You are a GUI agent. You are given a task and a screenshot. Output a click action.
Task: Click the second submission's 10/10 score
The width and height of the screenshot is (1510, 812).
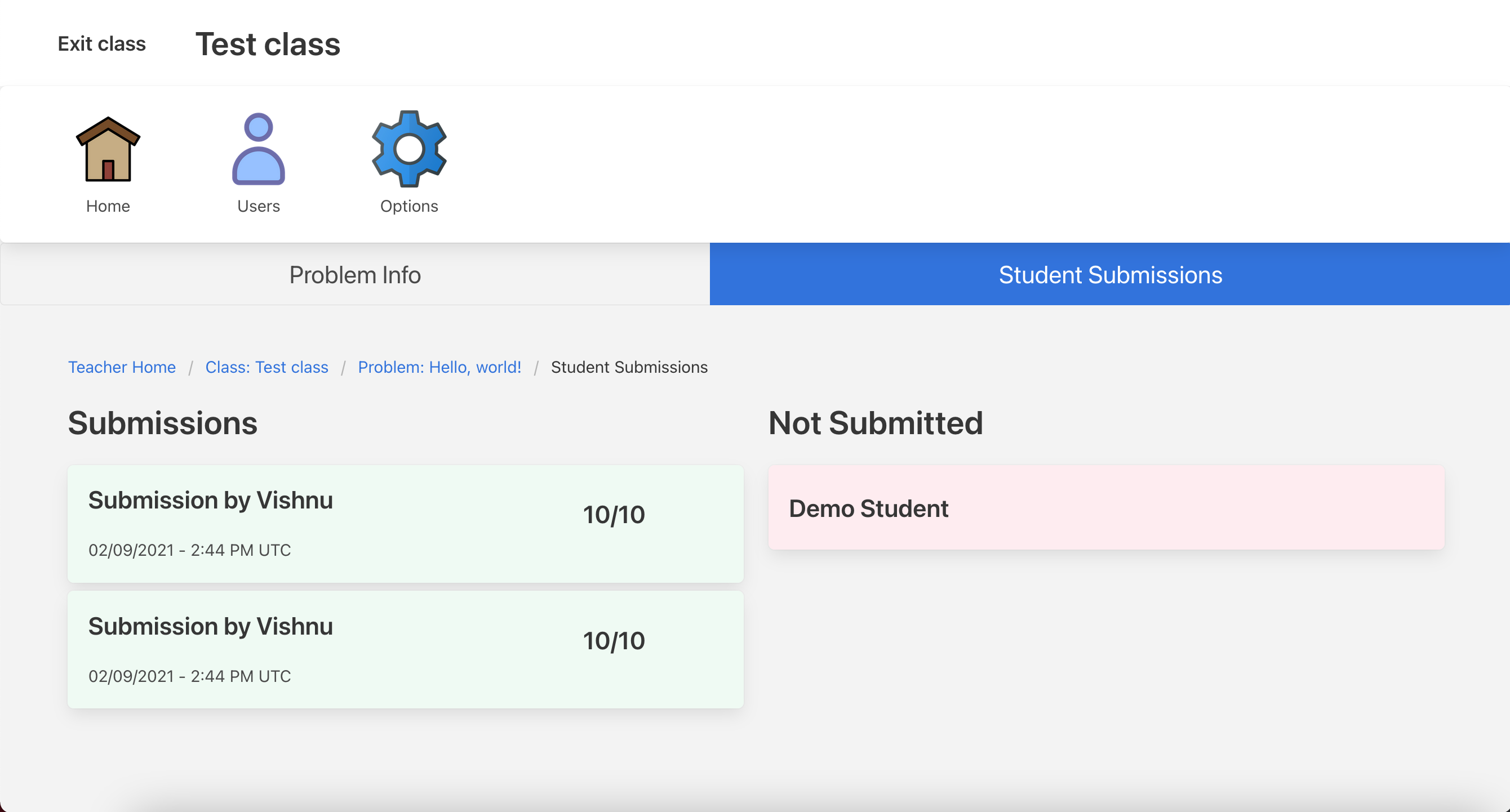pos(614,641)
